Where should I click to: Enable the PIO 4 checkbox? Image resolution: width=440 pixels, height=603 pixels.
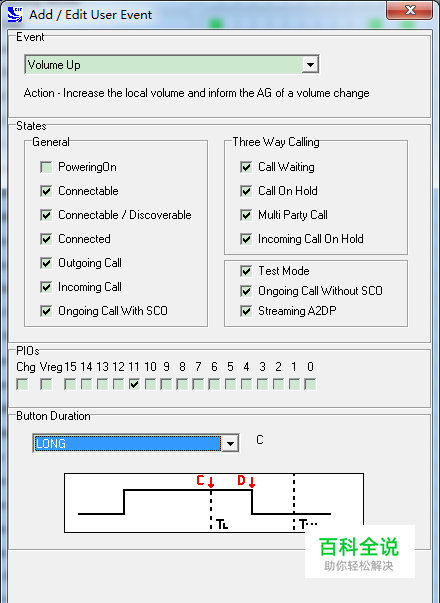tap(246, 384)
